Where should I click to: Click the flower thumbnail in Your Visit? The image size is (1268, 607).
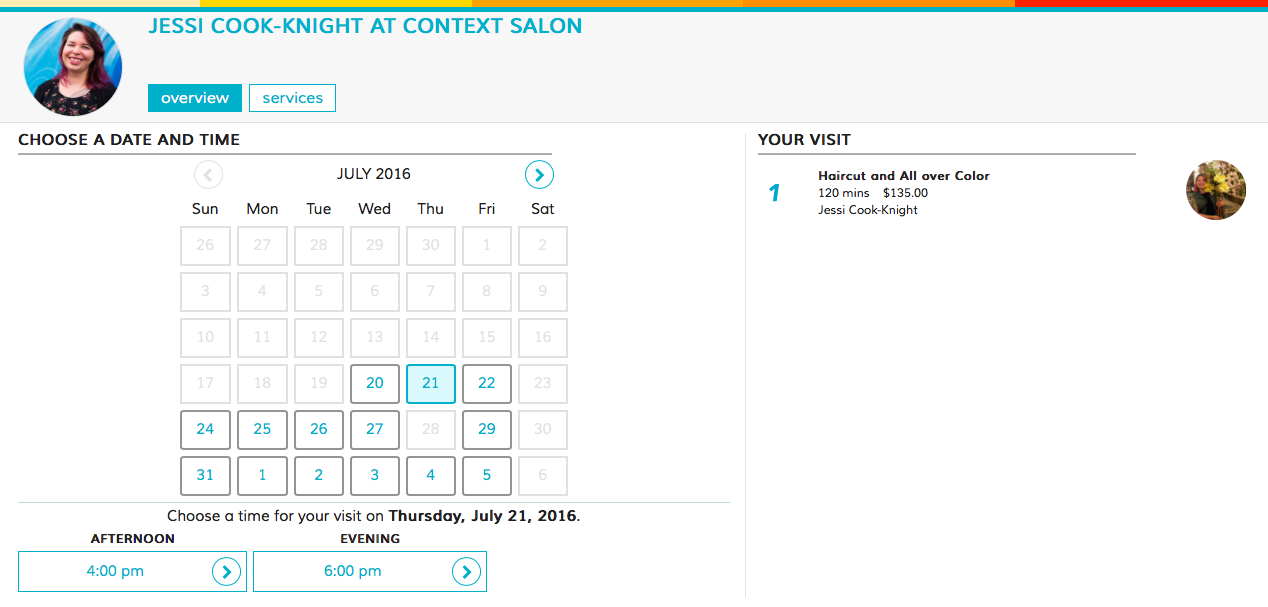tap(1216, 190)
